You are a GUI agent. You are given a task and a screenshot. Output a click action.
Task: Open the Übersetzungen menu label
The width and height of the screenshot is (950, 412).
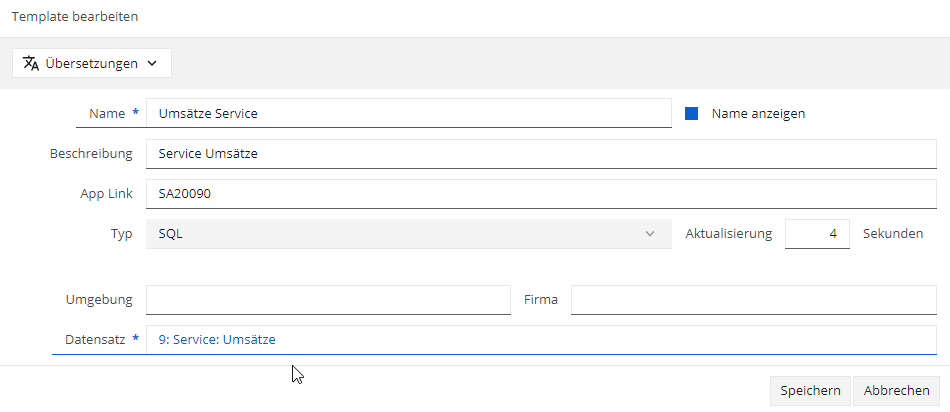[91, 63]
